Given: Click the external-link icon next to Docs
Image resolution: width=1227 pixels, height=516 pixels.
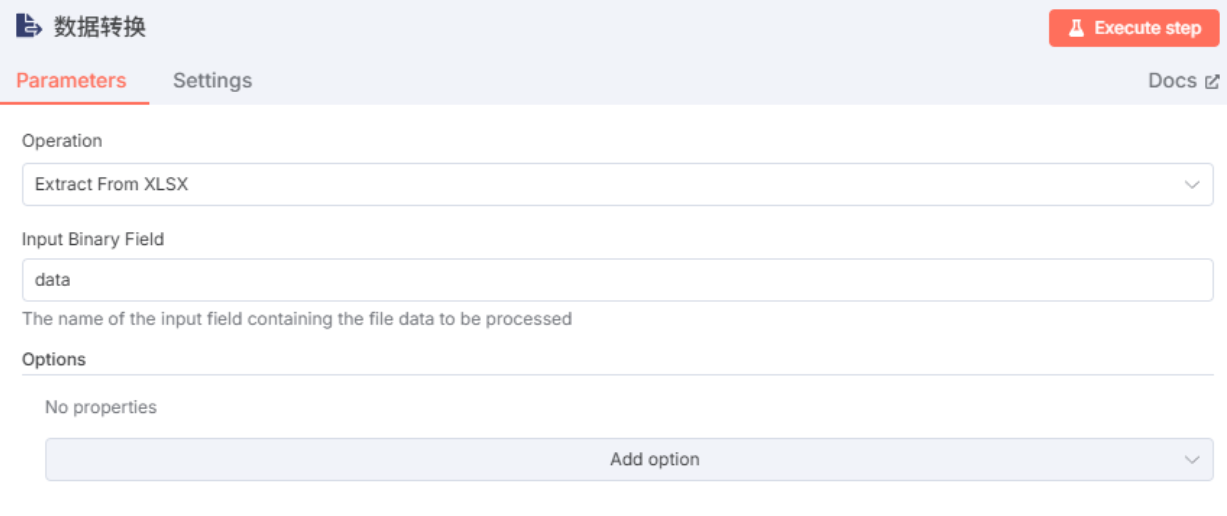Looking at the screenshot, I should point(1212,82).
